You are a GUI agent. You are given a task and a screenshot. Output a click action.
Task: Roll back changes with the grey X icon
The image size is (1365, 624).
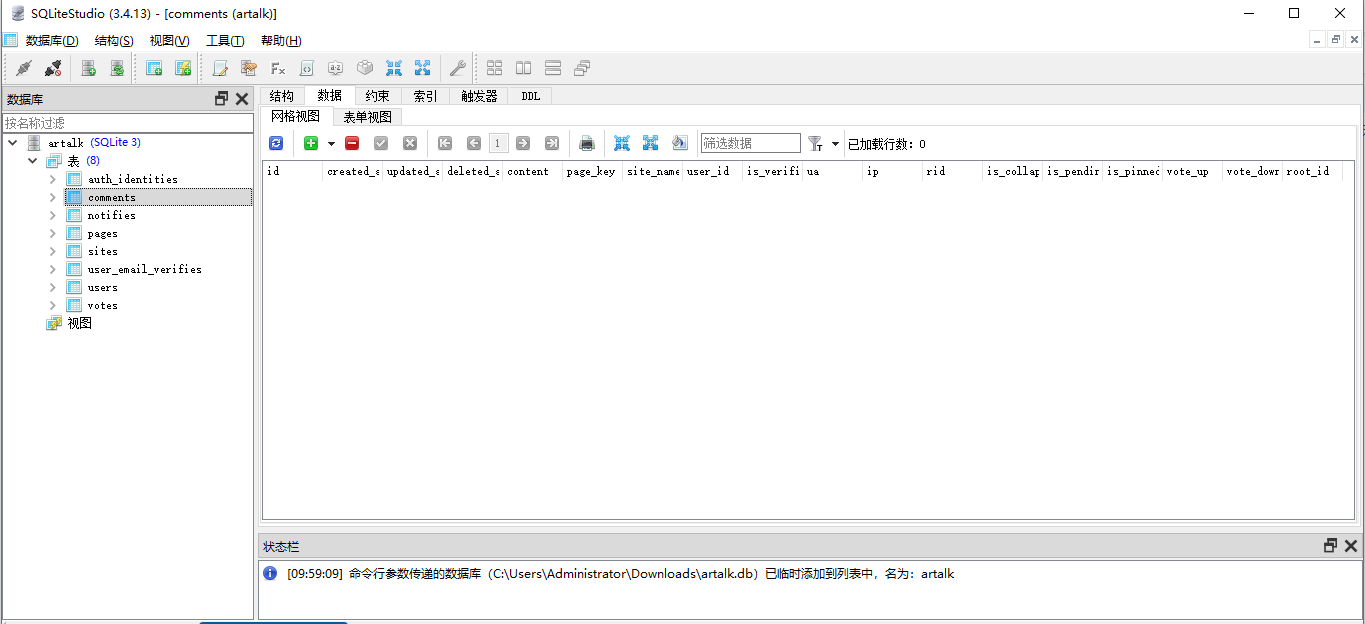coord(410,143)
